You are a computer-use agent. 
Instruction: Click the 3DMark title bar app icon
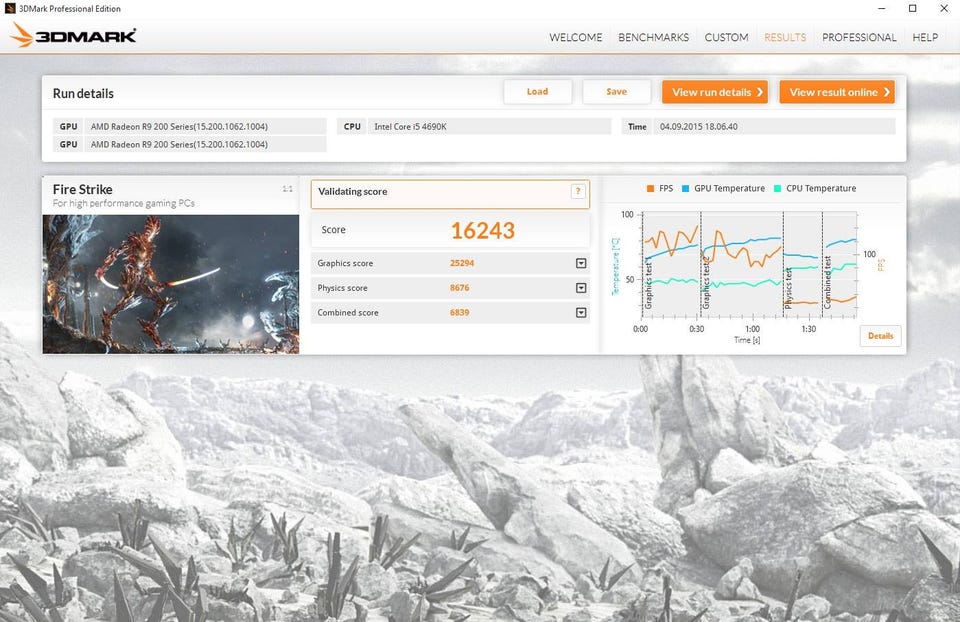click(9, 9)
